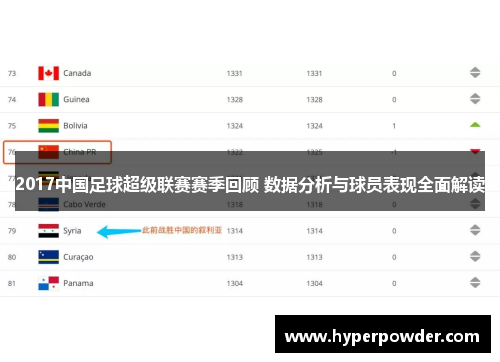Select rank number 80
Viewport: 500px width, 362px height.
point(12,257)
